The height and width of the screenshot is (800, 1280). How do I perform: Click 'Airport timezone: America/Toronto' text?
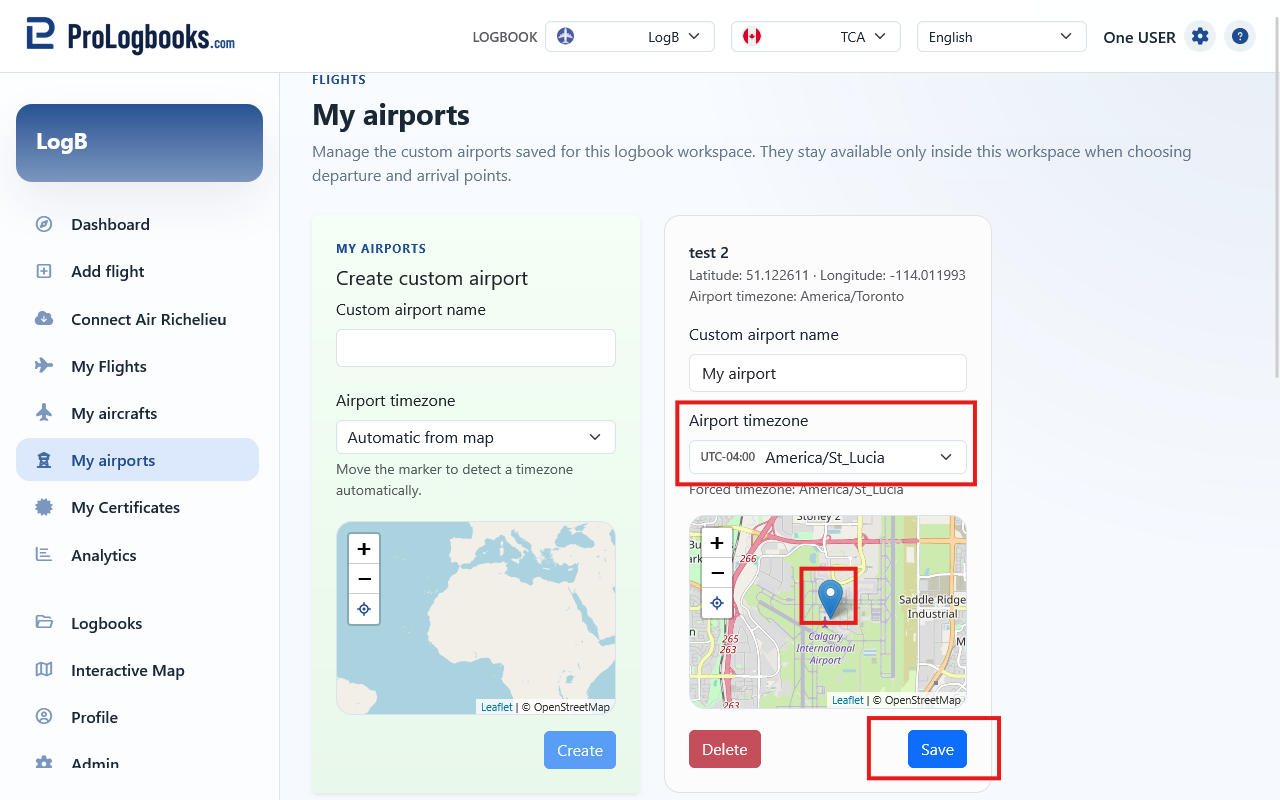point(796,296)
